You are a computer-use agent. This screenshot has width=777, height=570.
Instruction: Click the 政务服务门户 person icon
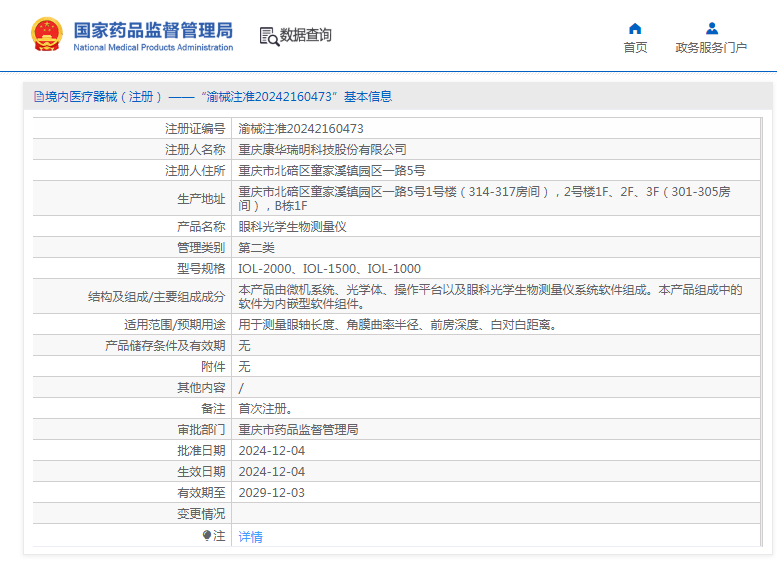pyautogui.click(x=712, y=28)
